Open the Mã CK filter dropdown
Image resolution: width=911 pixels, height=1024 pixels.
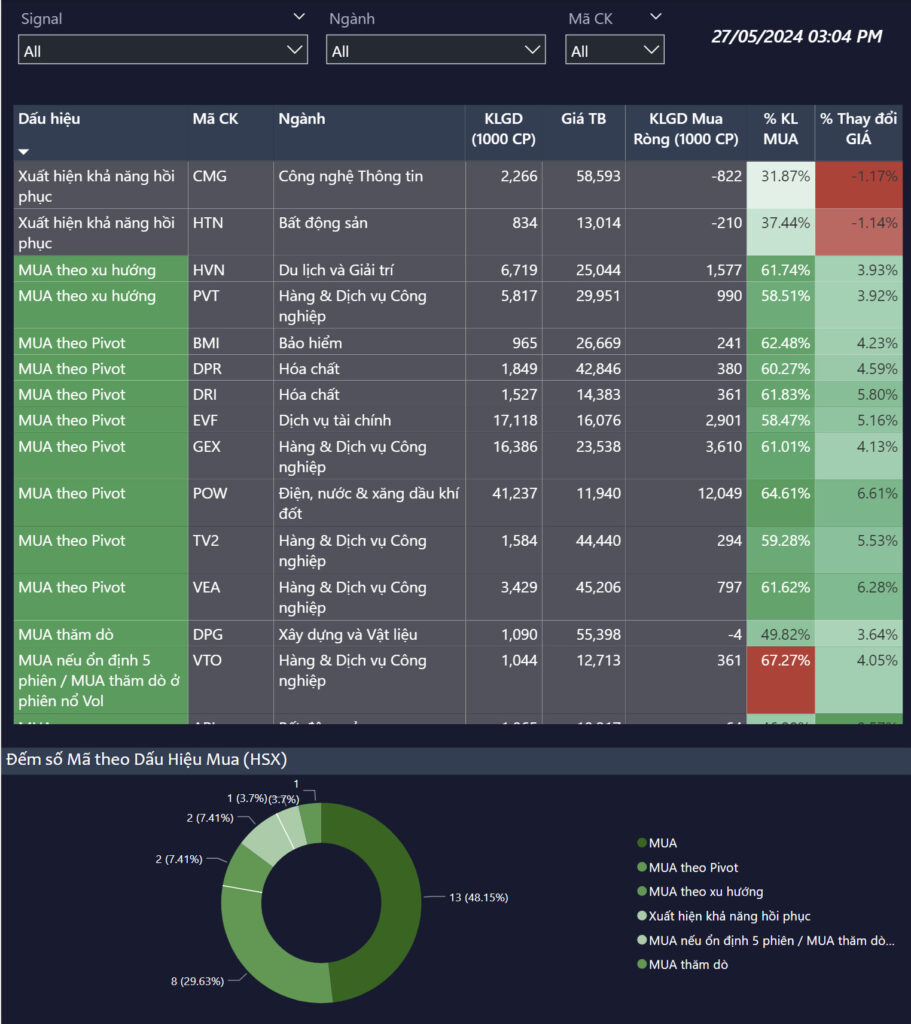click(614, 50)
